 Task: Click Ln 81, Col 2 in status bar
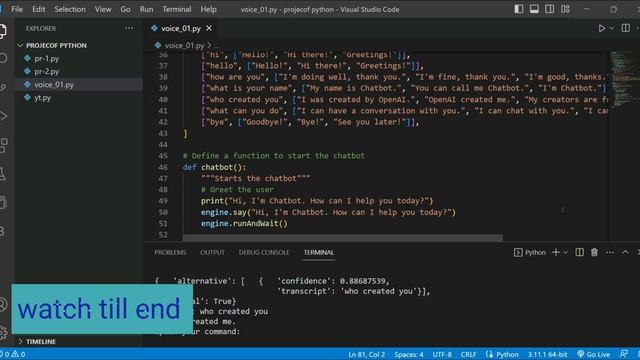click(367, 354)
